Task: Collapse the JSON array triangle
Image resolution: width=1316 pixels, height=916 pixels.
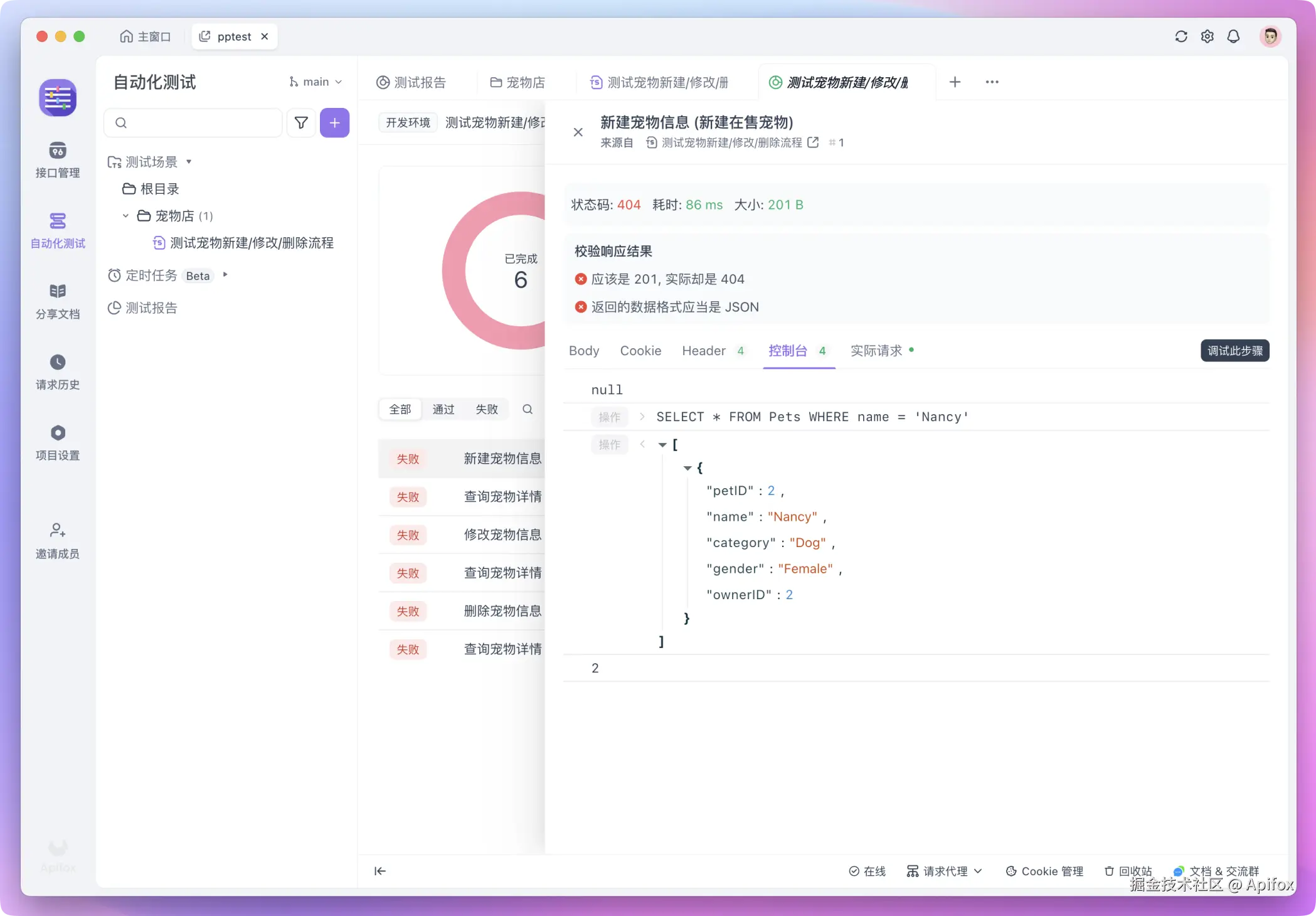Action: (662, 445)
